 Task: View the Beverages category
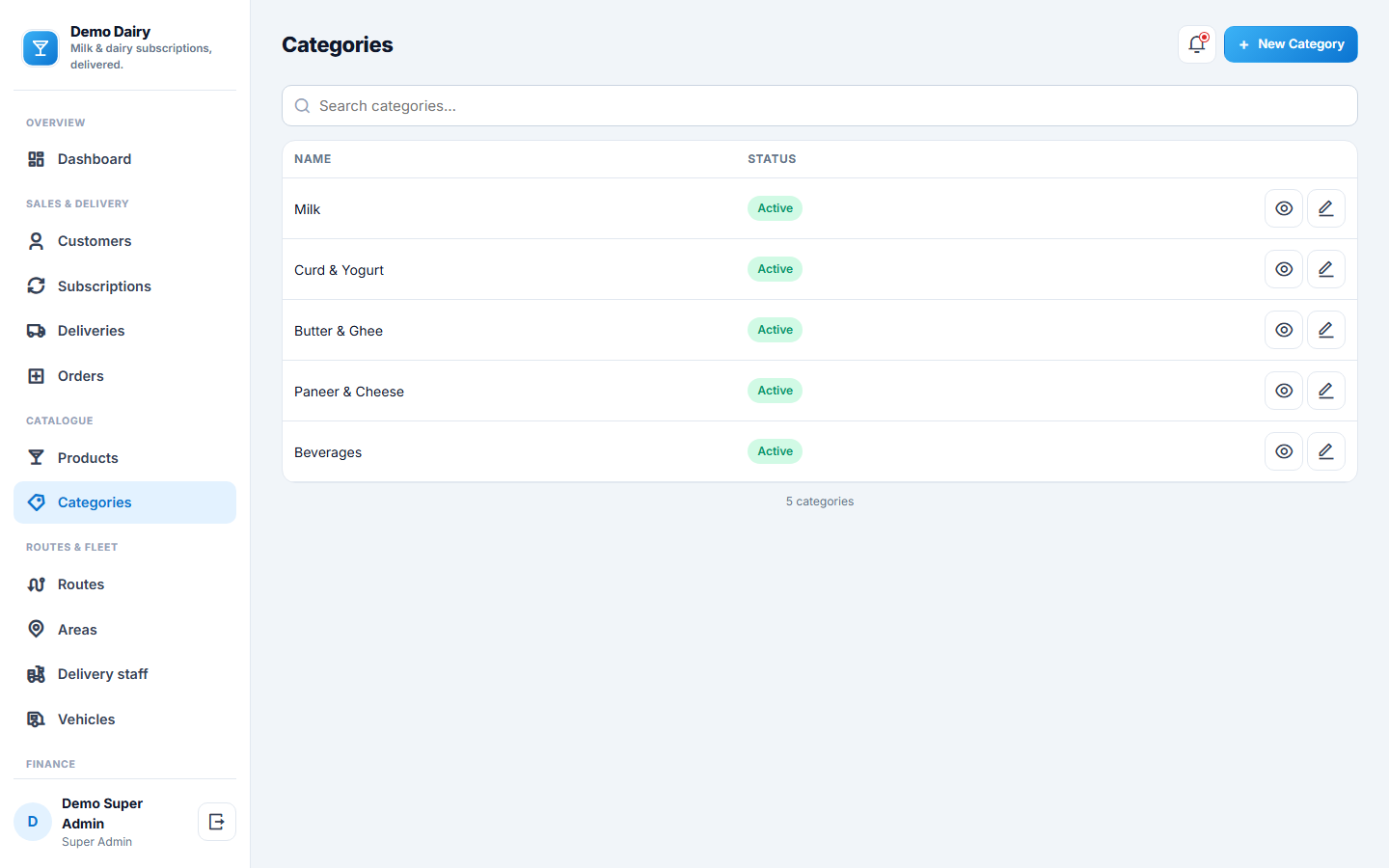click(x=1284, y=451)
